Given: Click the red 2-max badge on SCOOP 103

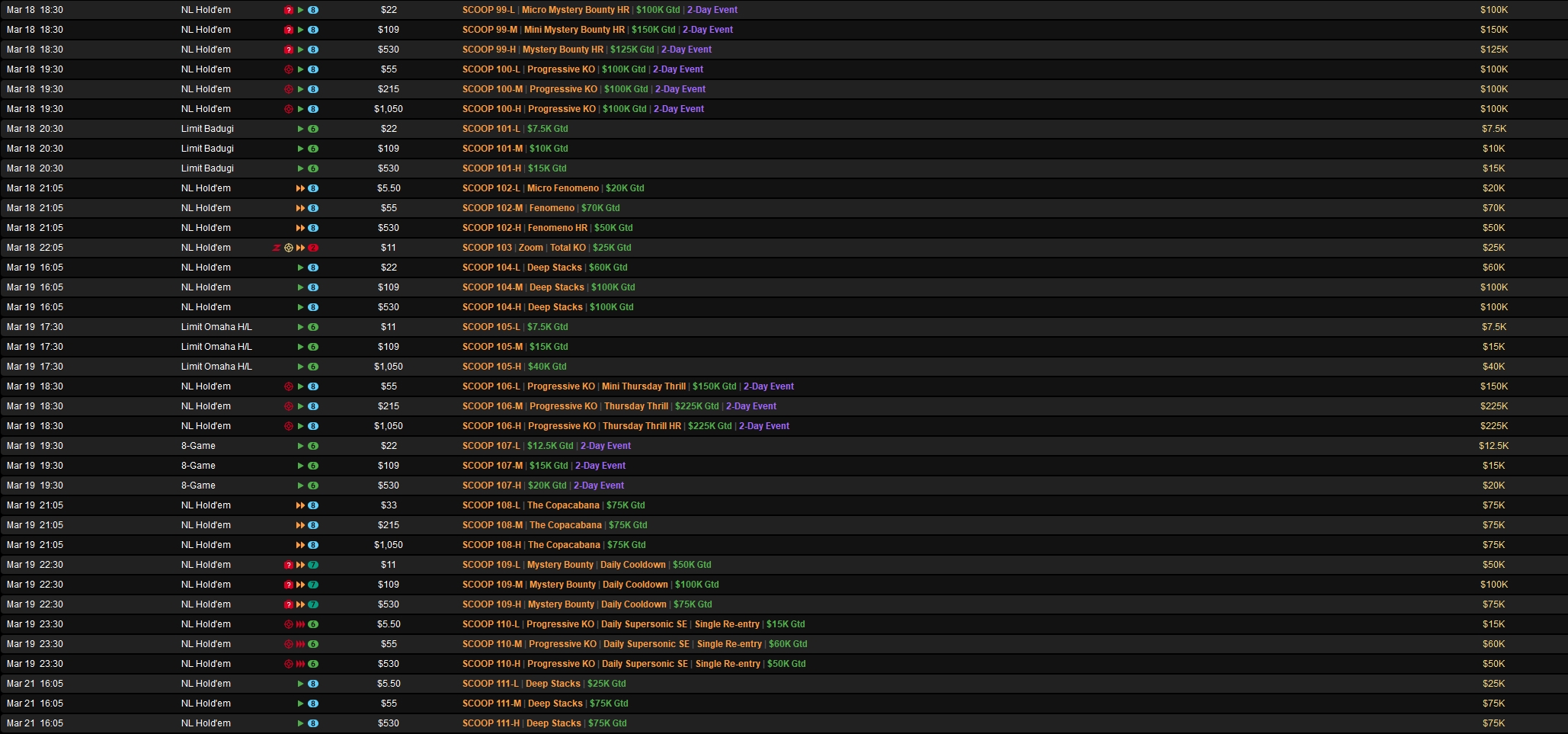Looking at the screenshot, I should (313, 248).
